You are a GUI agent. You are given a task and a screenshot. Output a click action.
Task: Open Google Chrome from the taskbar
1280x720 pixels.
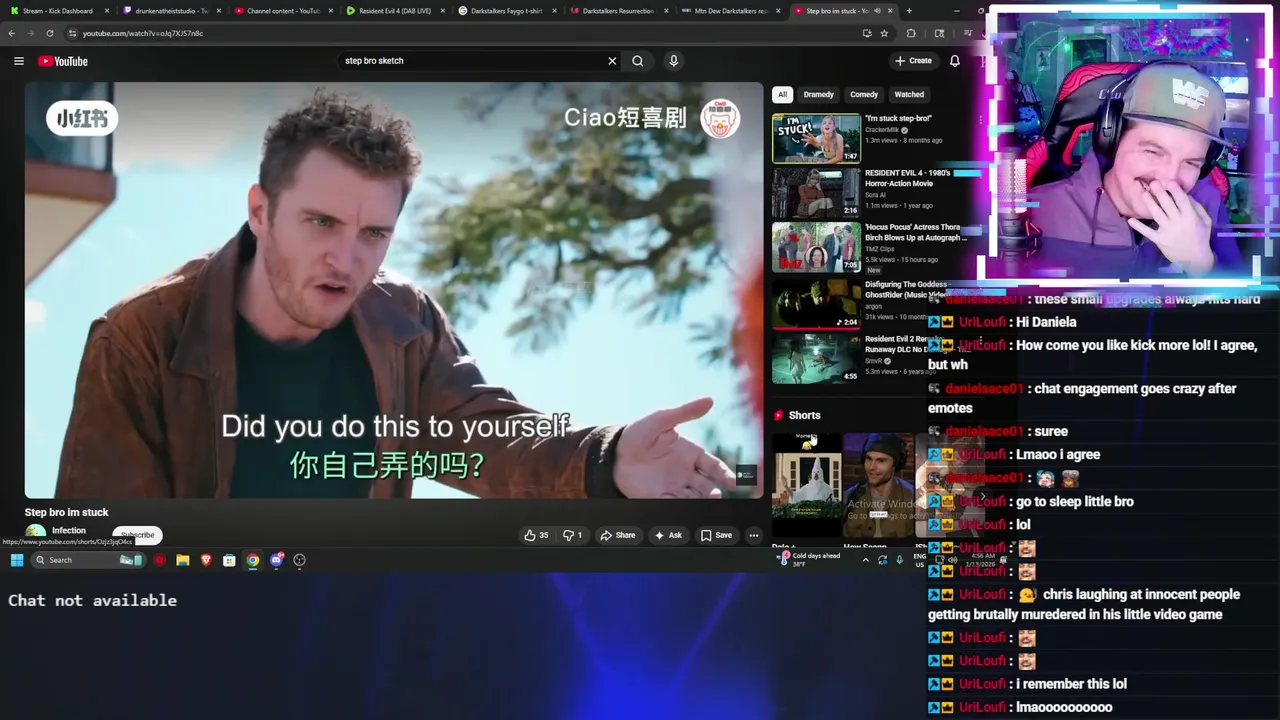(x=253, y=560)
